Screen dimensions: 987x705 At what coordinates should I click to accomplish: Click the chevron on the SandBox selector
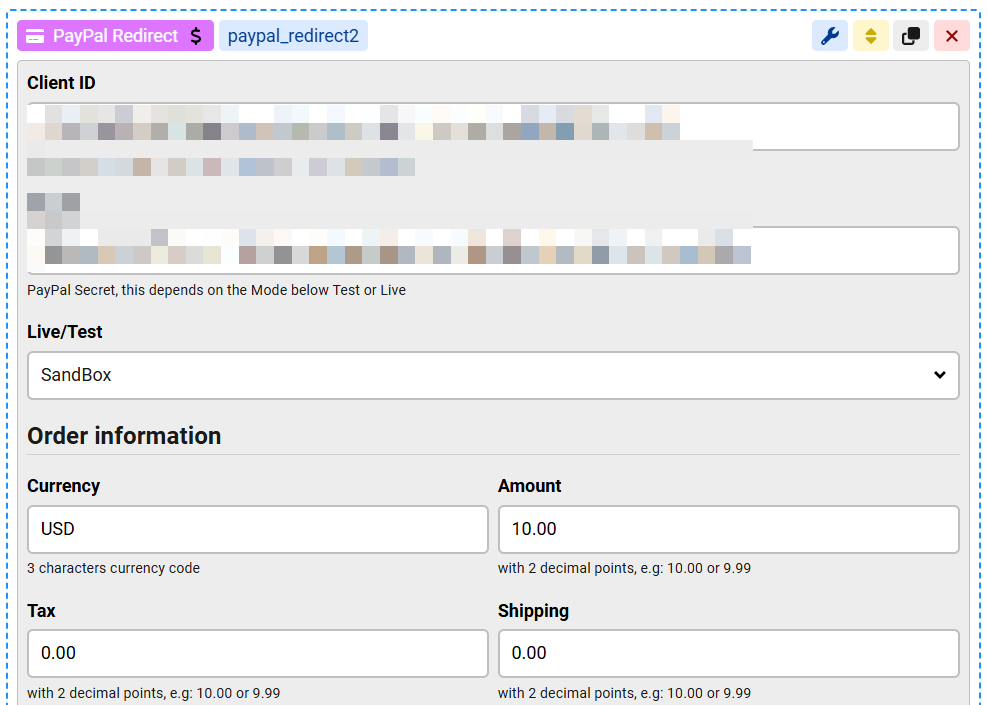coord(939,375)
